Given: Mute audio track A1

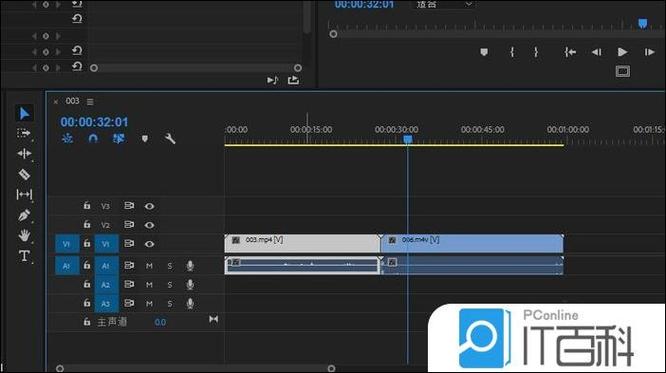Looking at the screenshot, I should (149, 266).
